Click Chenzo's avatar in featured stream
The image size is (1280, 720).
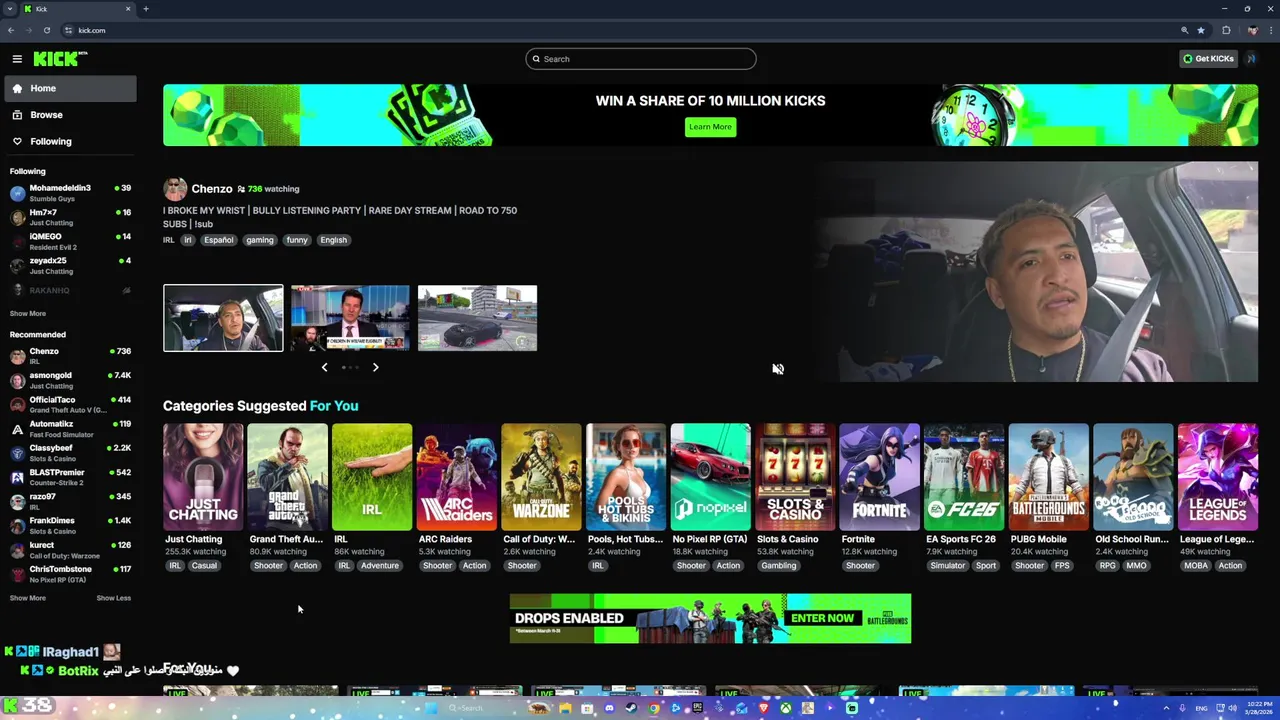(x=175, y=189)
